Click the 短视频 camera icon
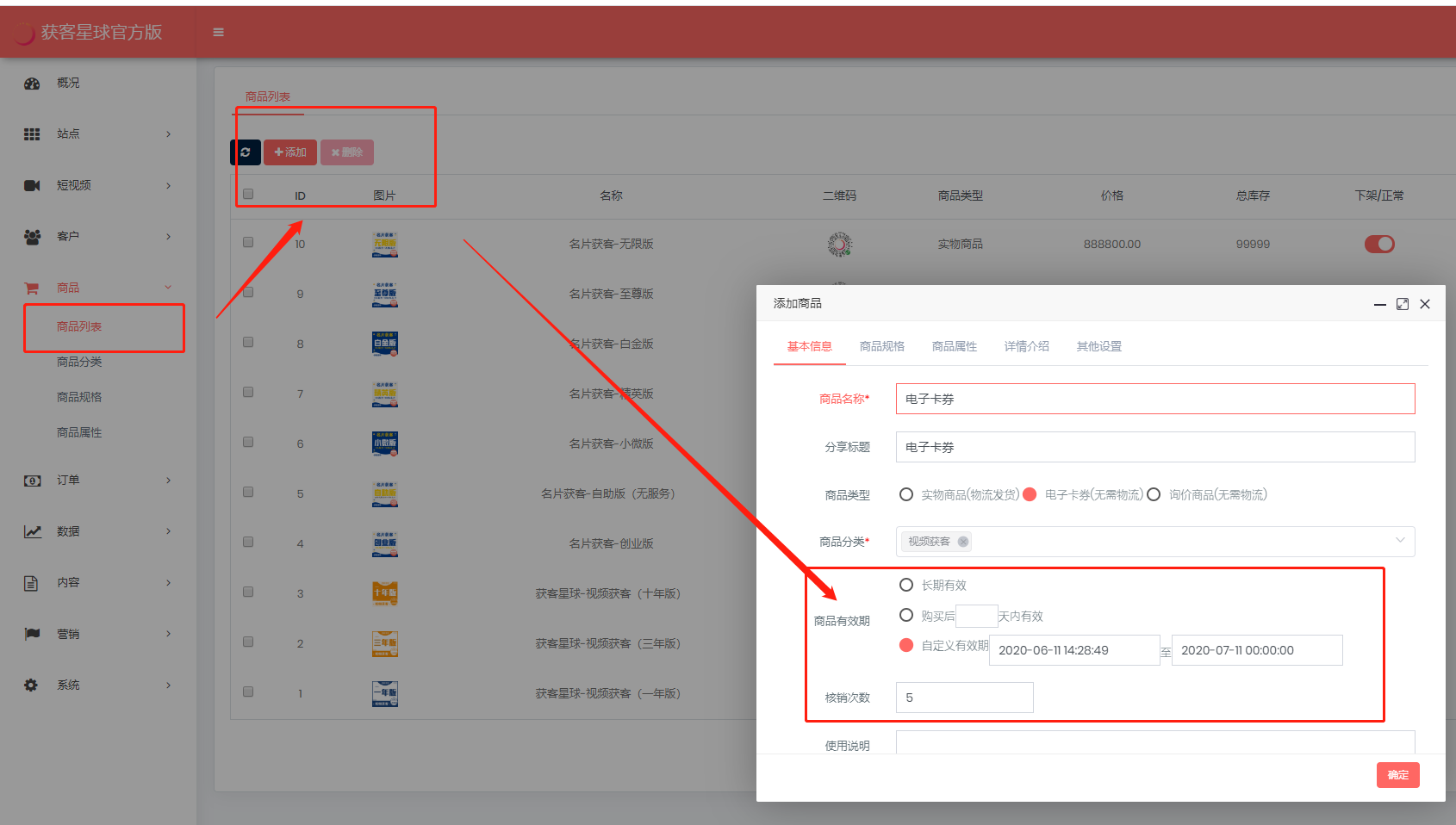The image size is (1456, 825). tap(32, 185)
